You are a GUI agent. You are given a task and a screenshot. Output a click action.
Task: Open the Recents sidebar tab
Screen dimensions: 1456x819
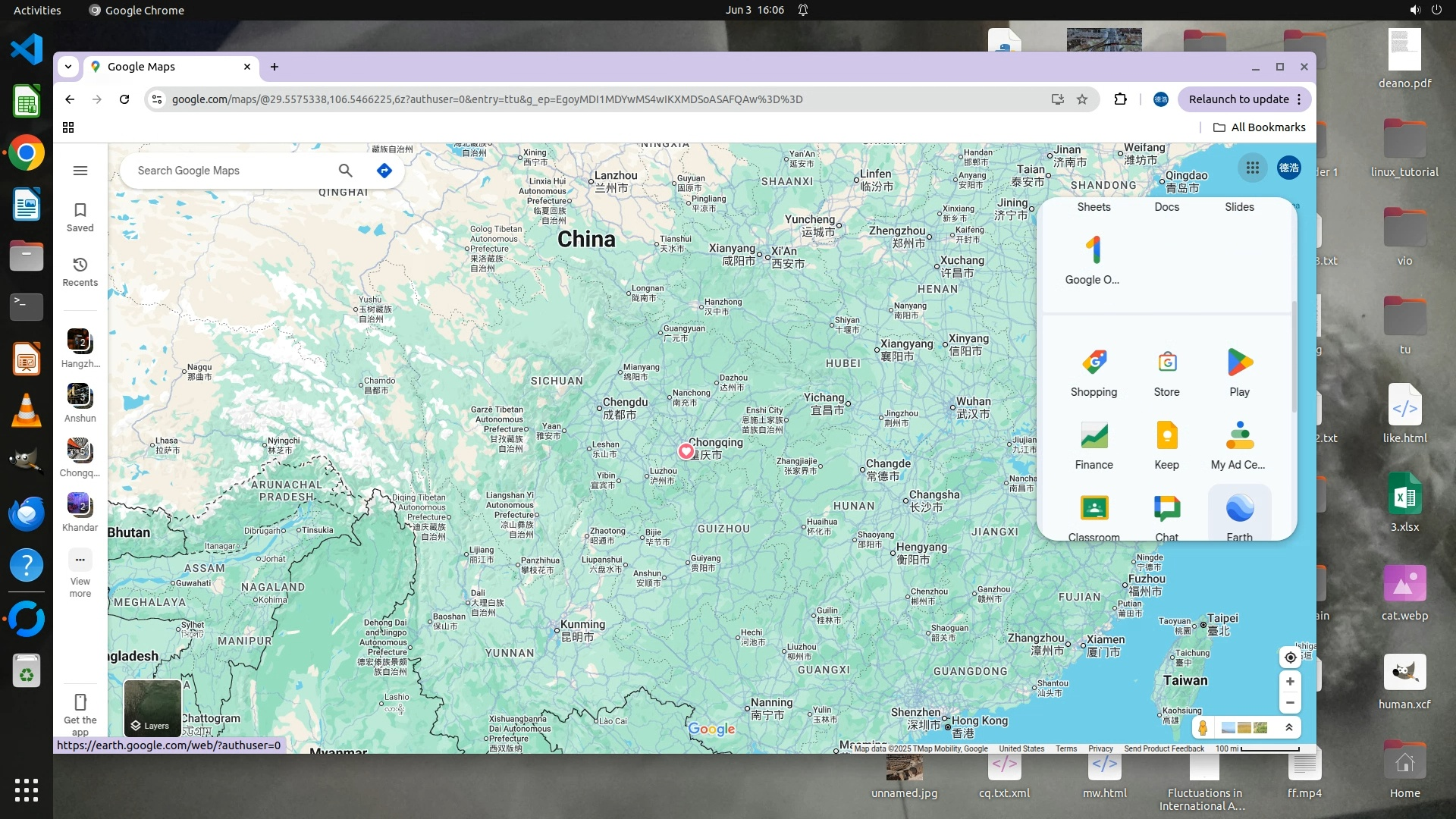click(x=80, y=271)
